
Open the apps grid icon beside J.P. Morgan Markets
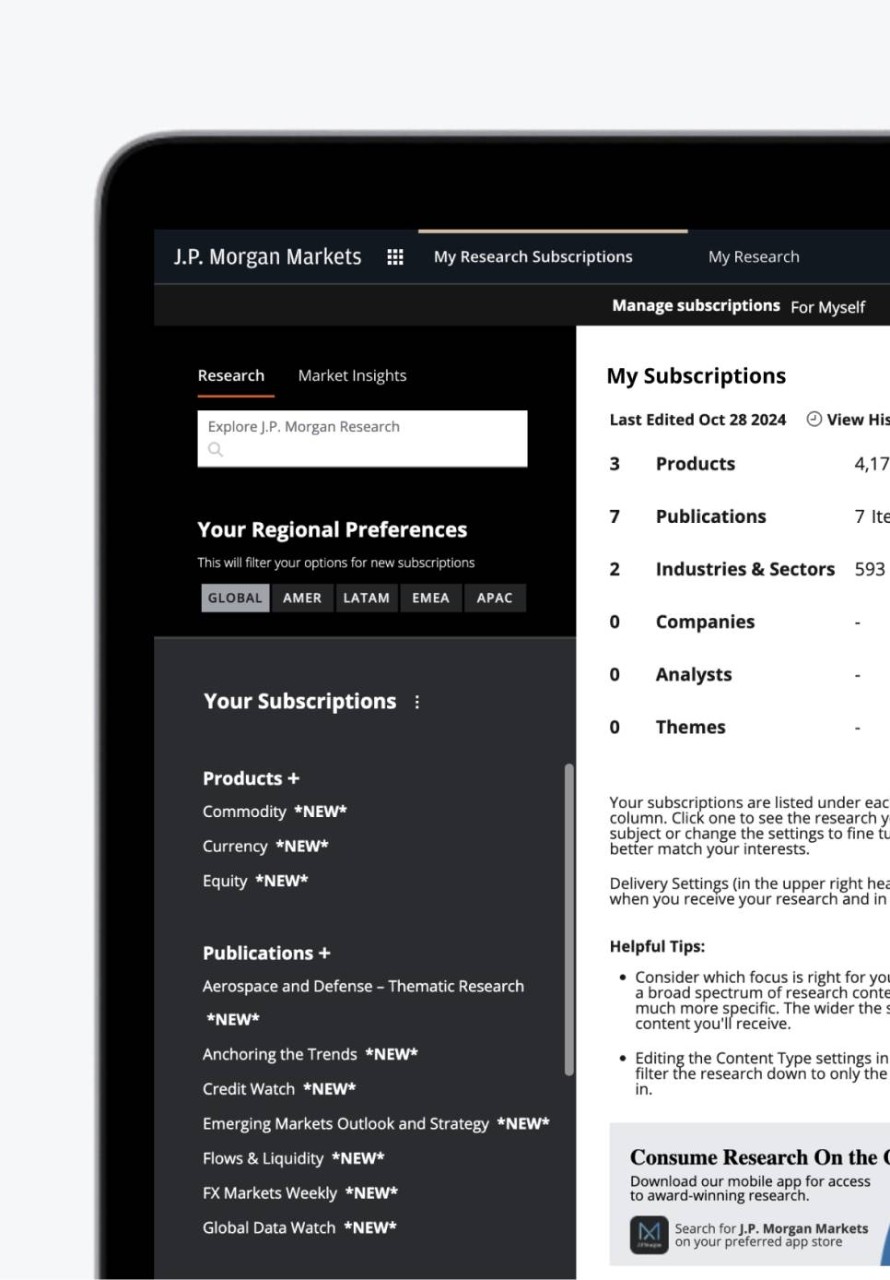click(395, 257)
